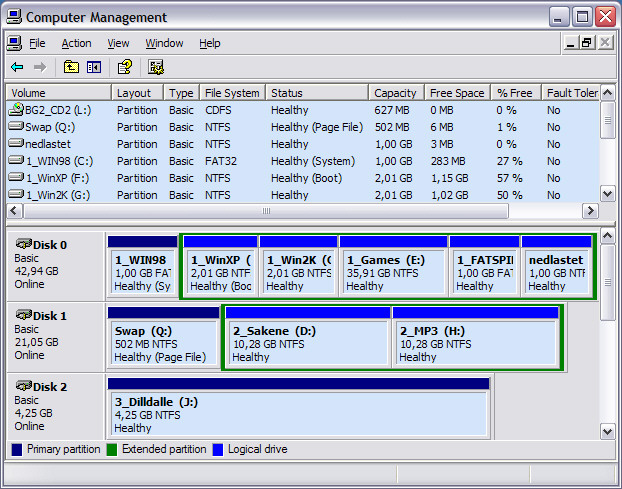Select the BG2_CD2 (L:) CD volume icon

click(x=16, y=109)
